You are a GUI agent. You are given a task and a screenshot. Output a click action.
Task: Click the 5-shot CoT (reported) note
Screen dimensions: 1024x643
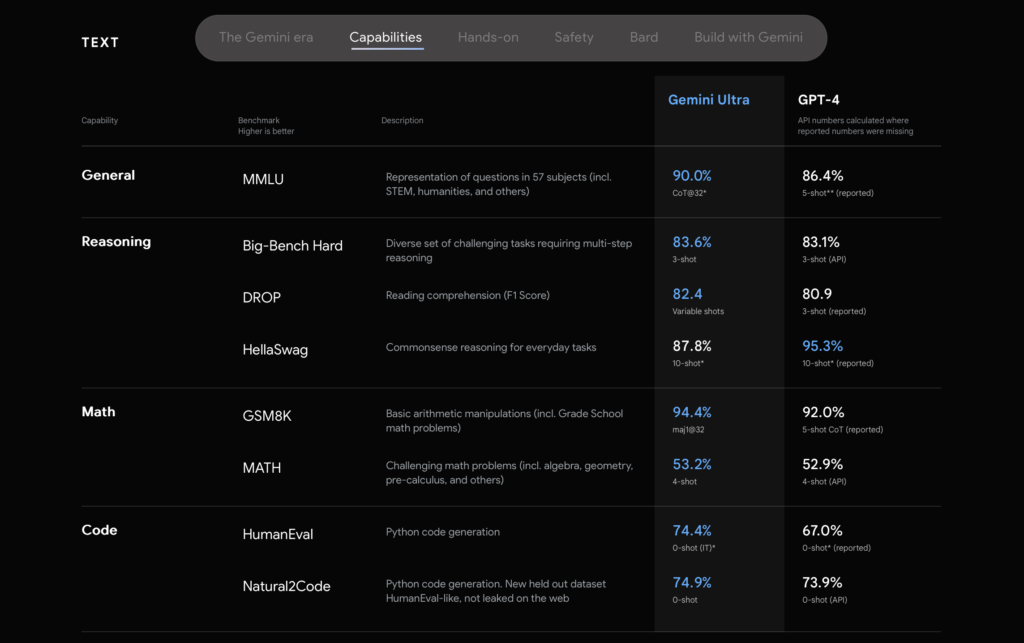click(x=842, y=430)
